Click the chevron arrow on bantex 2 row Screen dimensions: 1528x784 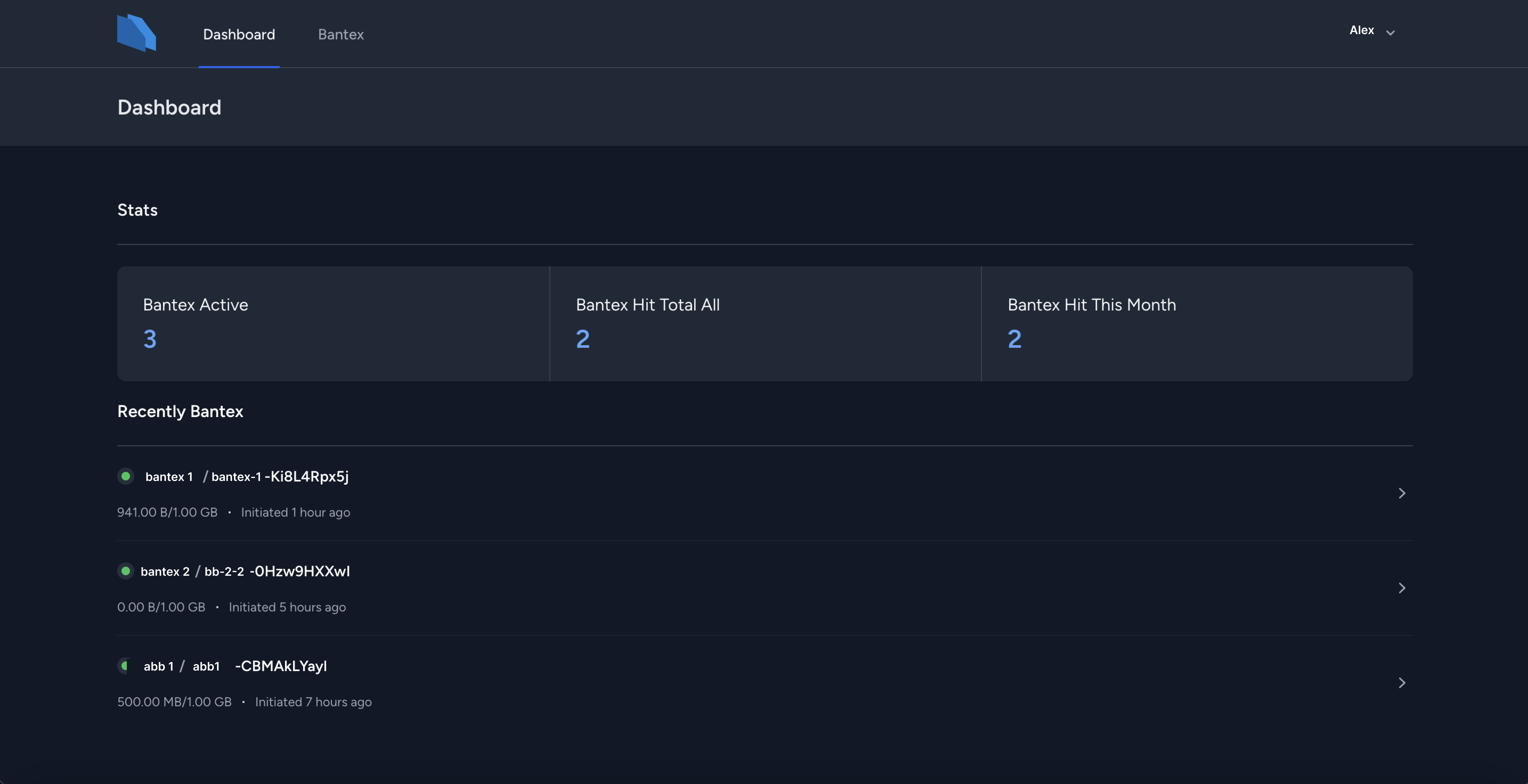[1402, 588]
